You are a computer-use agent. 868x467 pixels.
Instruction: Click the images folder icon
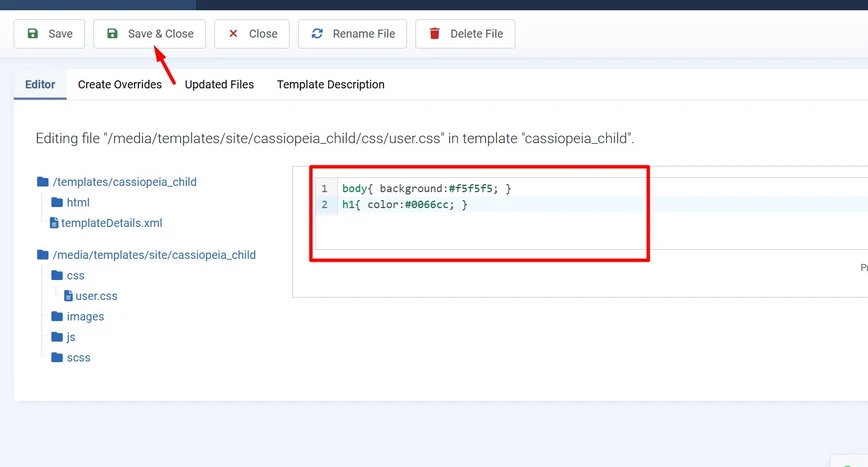(x=57, y=316)
